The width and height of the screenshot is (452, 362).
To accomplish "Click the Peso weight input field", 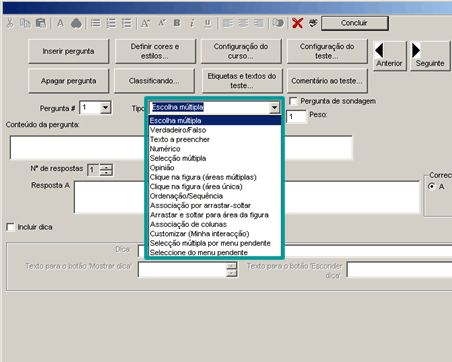I will (x=296, y=117).
